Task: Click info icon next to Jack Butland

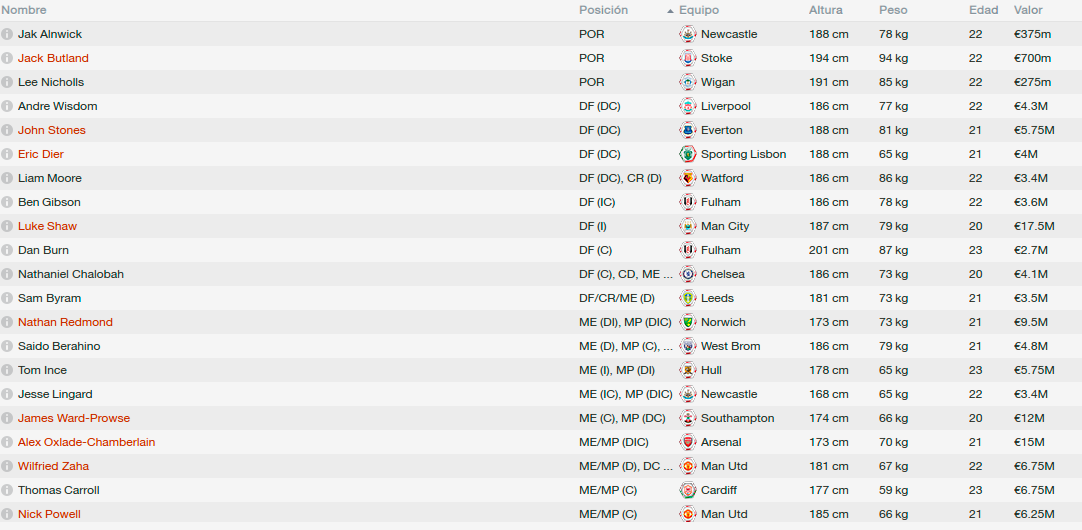Action: point(7,58)
